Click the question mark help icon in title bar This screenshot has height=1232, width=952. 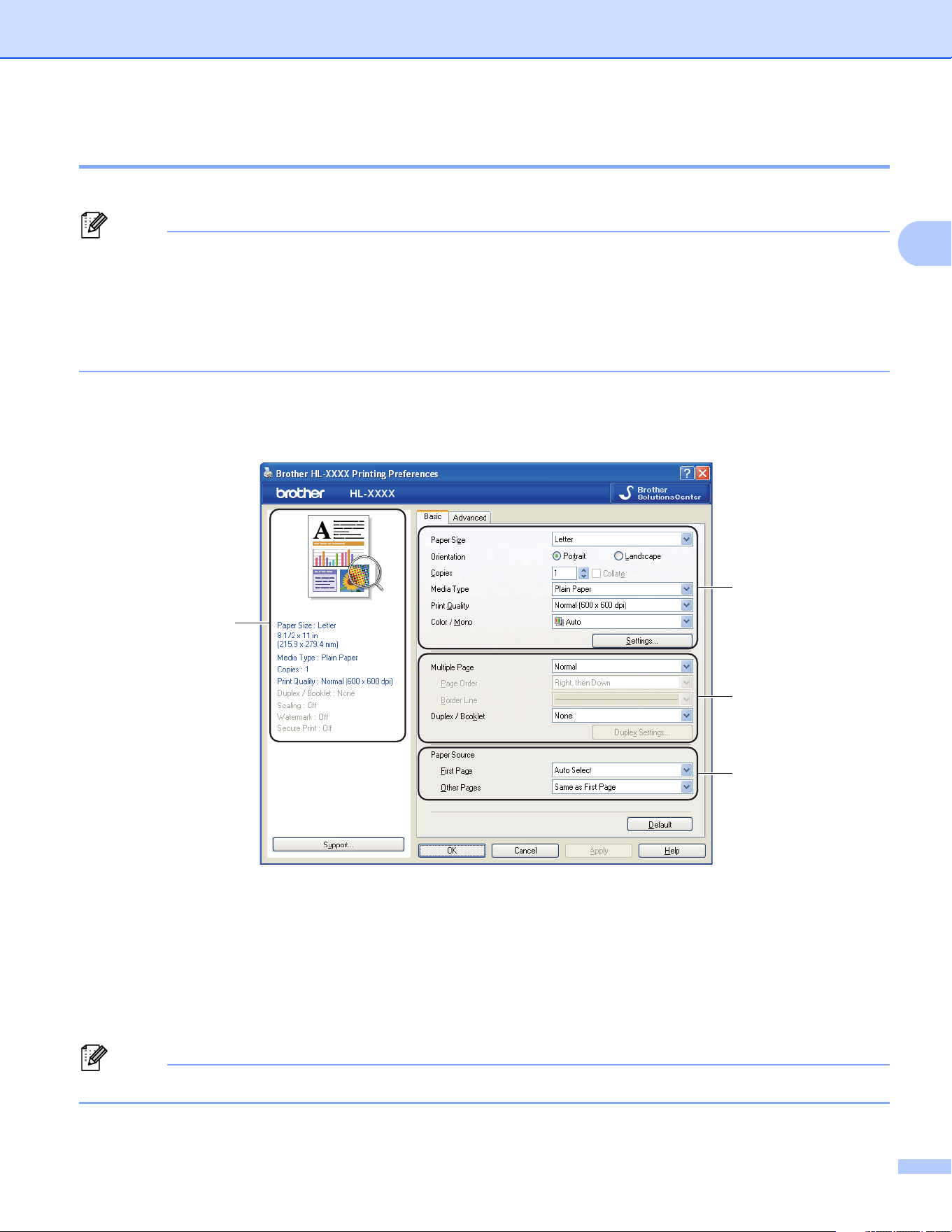tap(687, 474)
